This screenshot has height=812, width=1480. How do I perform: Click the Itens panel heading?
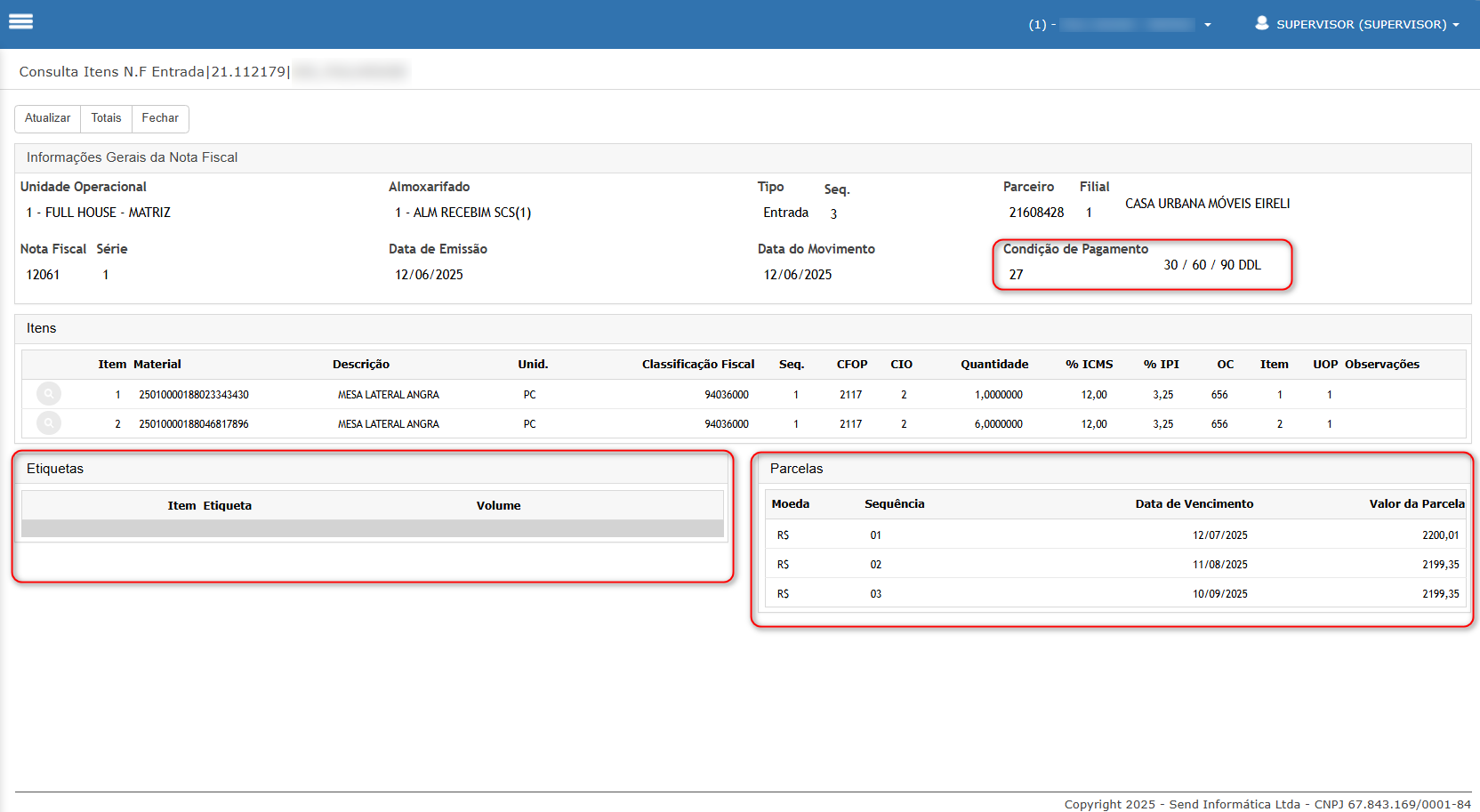tap(41, 328)
